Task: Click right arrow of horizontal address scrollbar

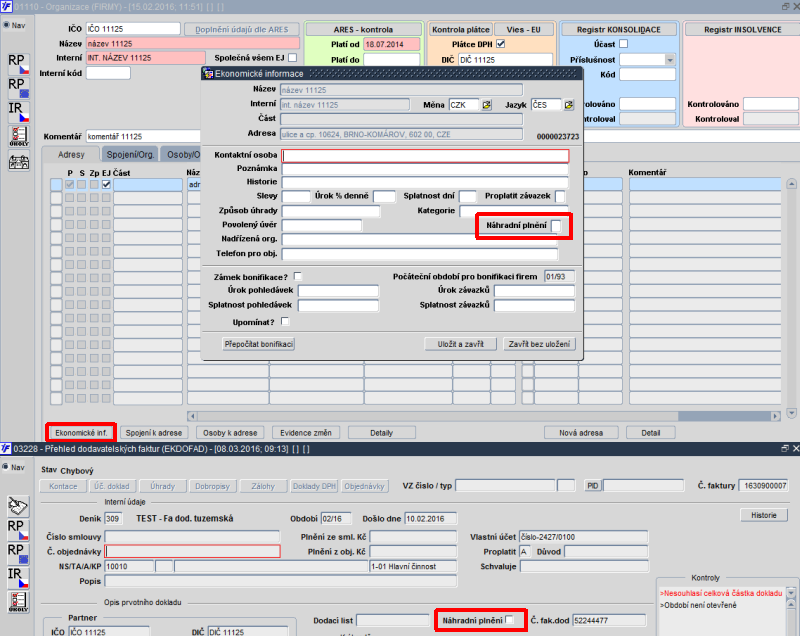Action: (776, 416)
